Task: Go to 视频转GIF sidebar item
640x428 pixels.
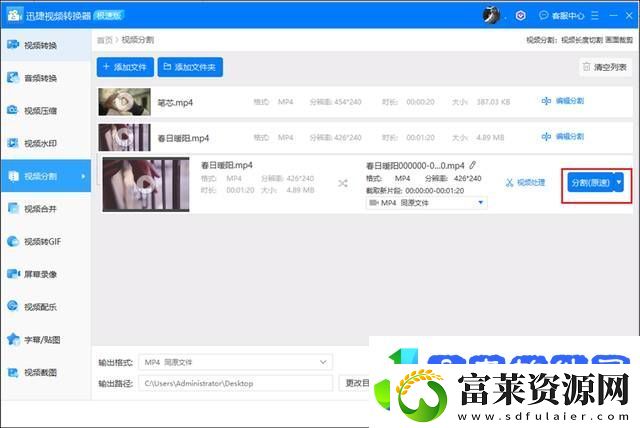Action: tap(45, 241)
